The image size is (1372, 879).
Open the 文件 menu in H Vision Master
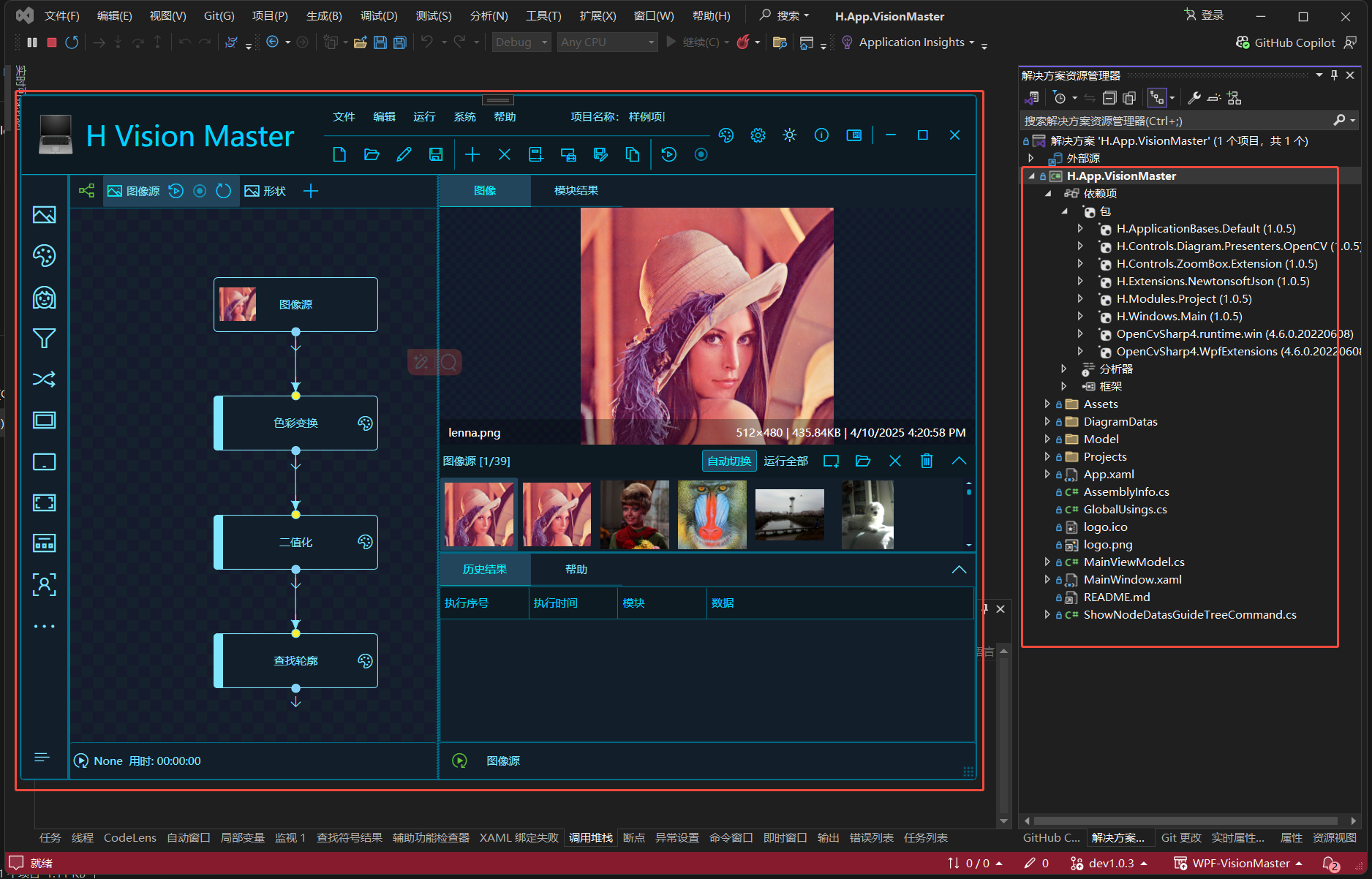(x=344, y=117)
